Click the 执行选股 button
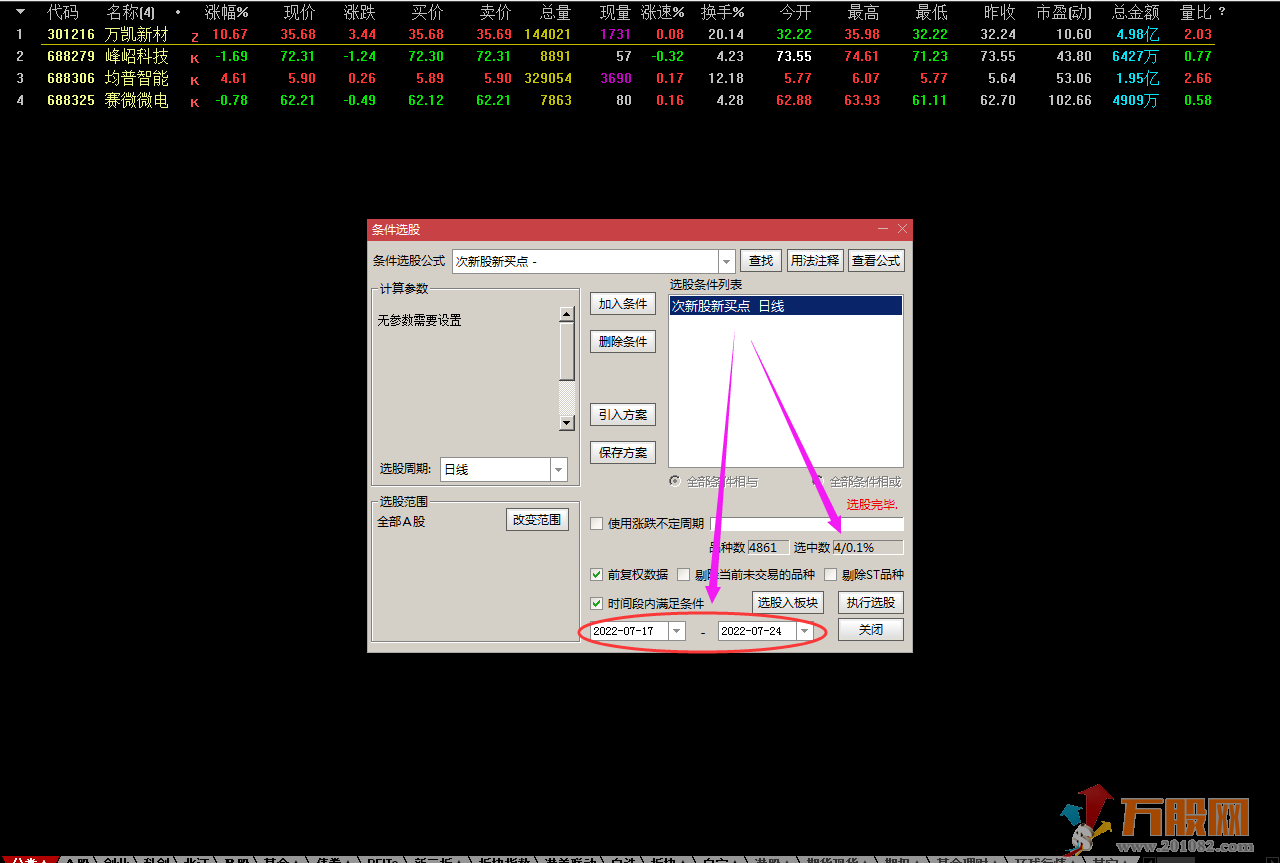1280x863 pixels. (x=871, y=602)
